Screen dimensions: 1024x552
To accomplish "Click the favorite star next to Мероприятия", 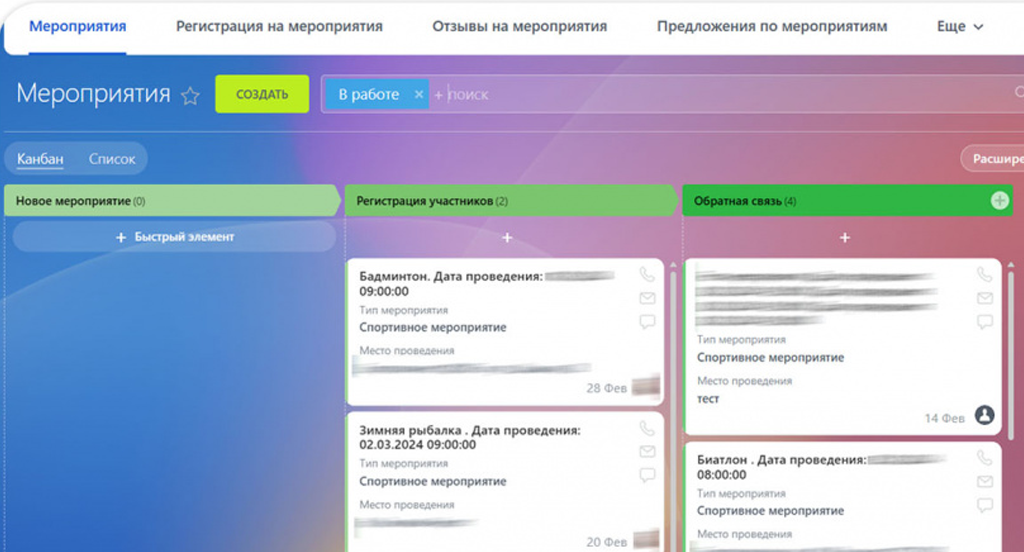I will [190, 96].
